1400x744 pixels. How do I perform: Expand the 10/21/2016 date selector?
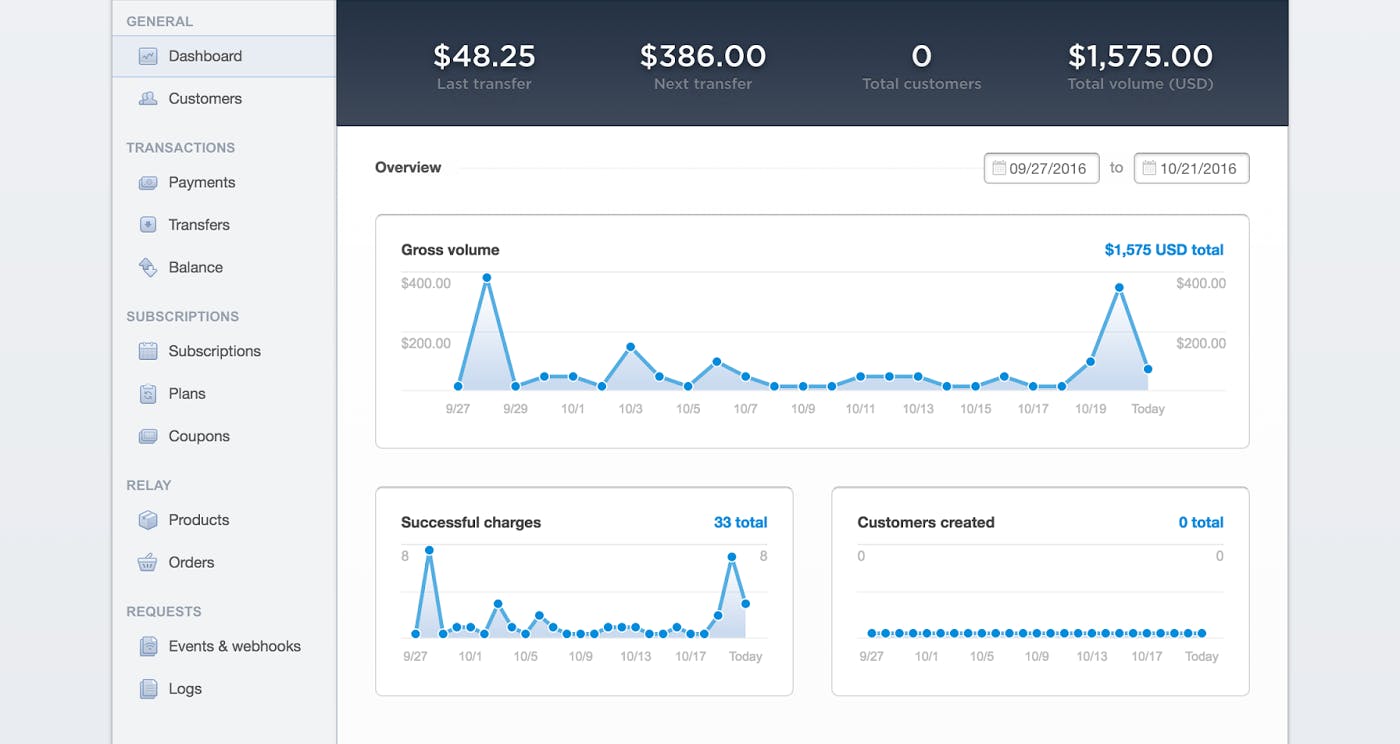[1191, 168]
